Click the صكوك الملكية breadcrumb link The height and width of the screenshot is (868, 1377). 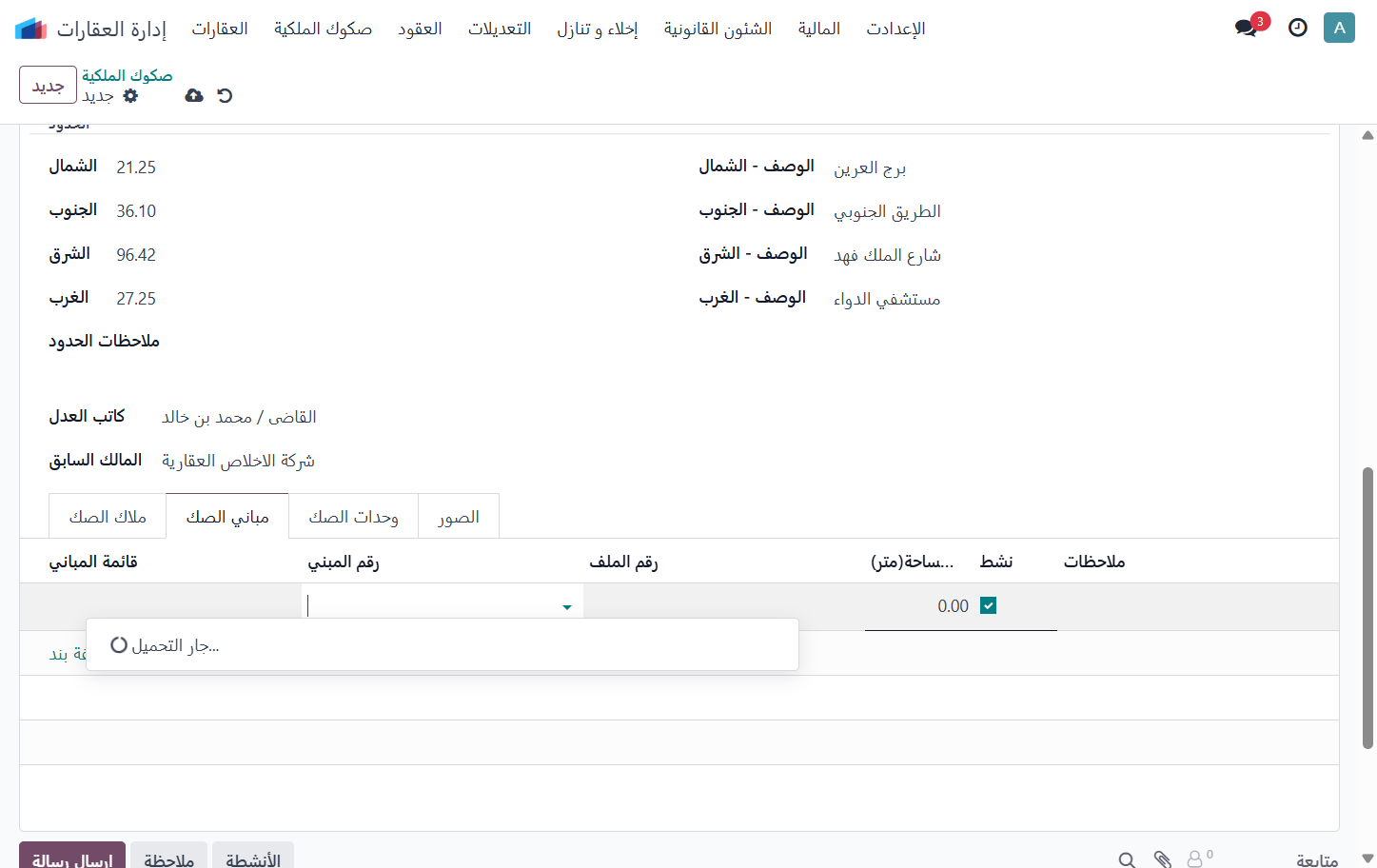click(128, 75)
